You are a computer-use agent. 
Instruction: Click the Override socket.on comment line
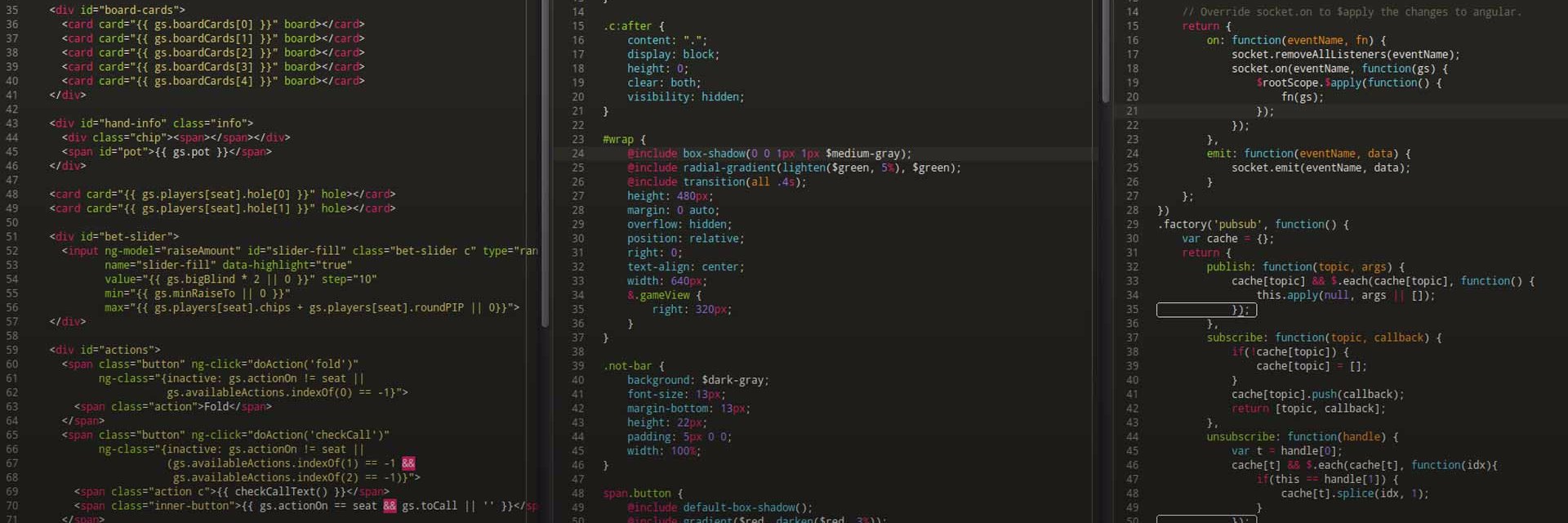[1352, 12]
